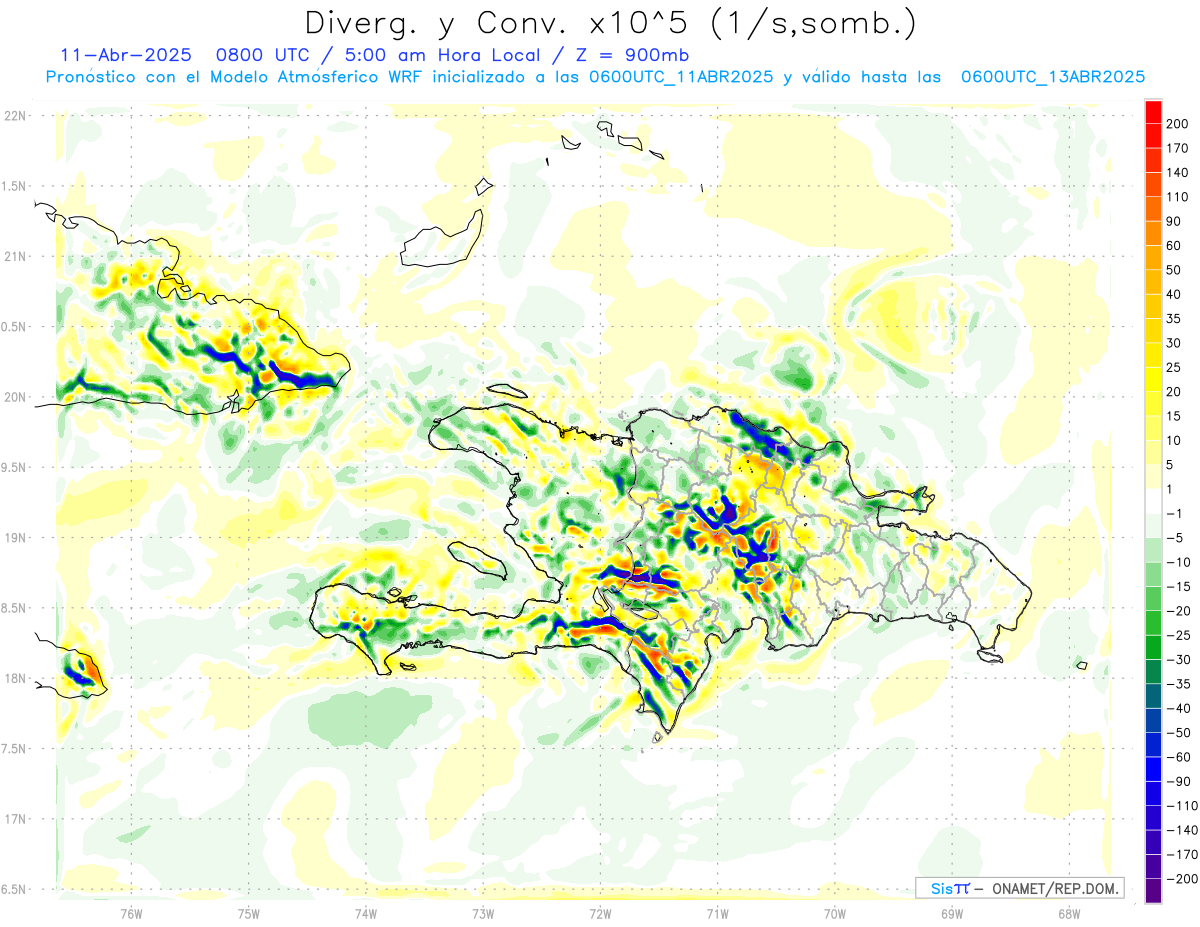Viewport: 1200px width, 927px height.
Task: Click the '9.5N' latitude label
Action: 15,467
